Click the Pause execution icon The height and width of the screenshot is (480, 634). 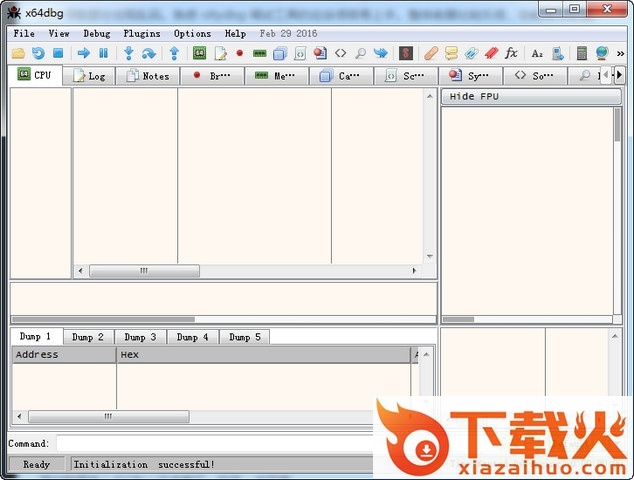pos(104,53)
